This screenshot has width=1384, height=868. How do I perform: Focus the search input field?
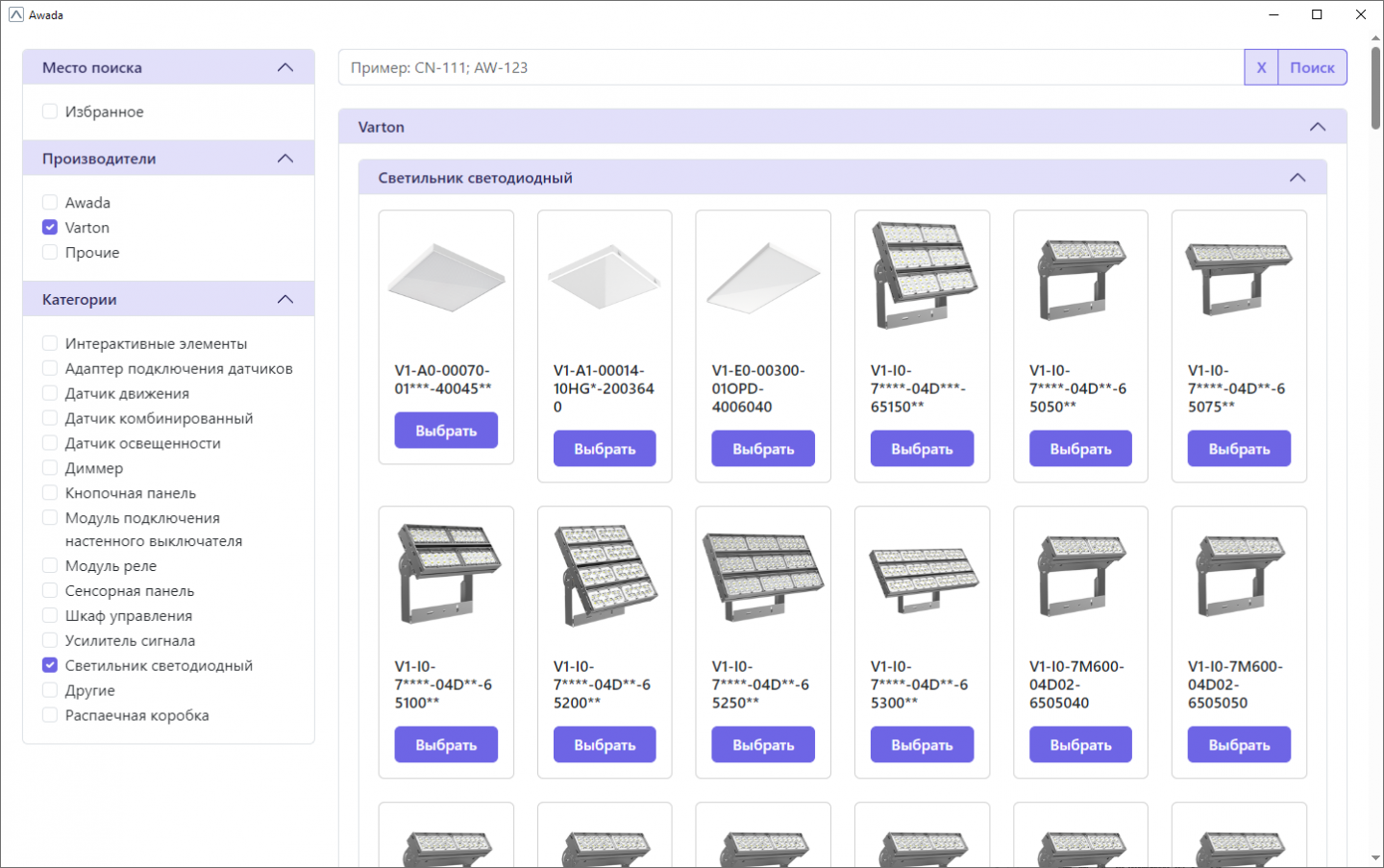791,67
